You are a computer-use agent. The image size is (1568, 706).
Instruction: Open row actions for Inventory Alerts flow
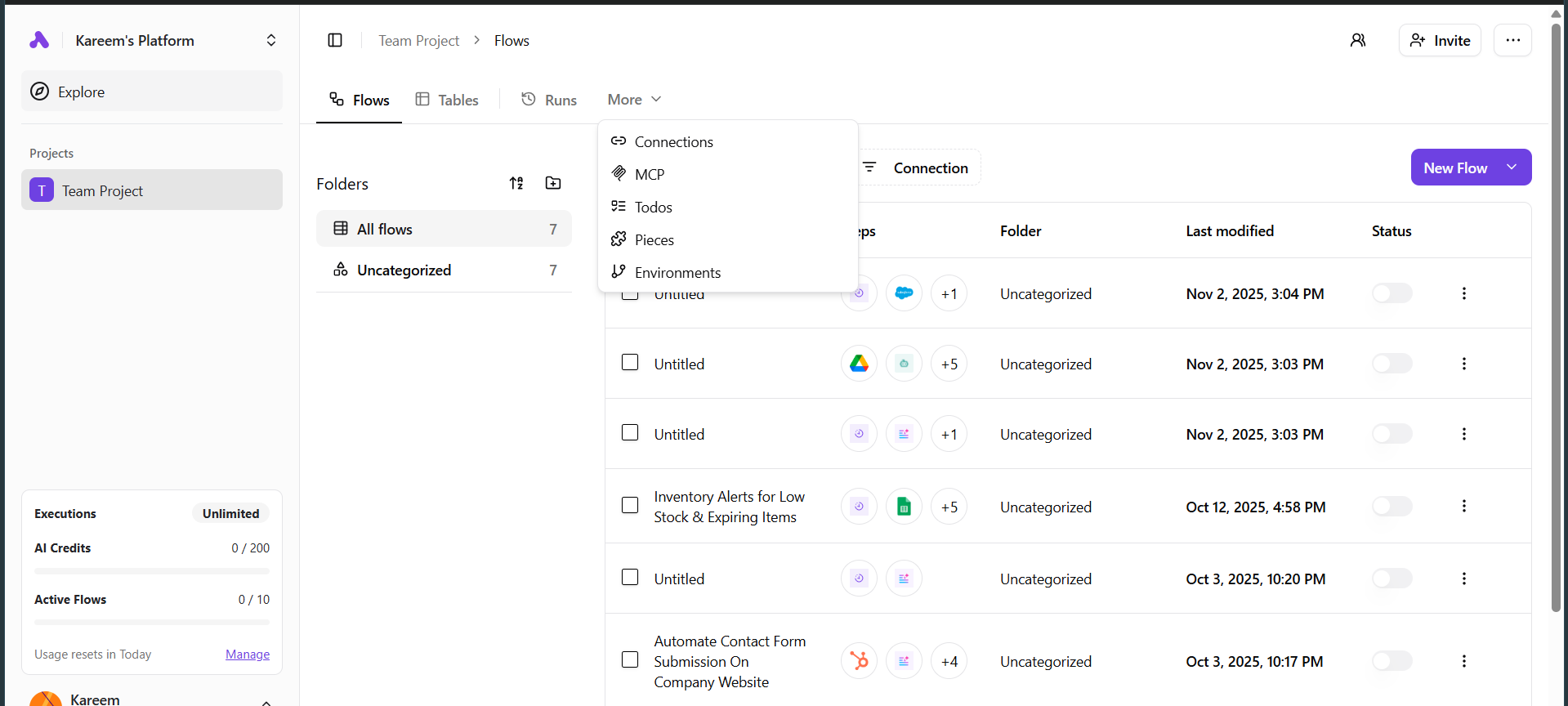pos(1463,507)
